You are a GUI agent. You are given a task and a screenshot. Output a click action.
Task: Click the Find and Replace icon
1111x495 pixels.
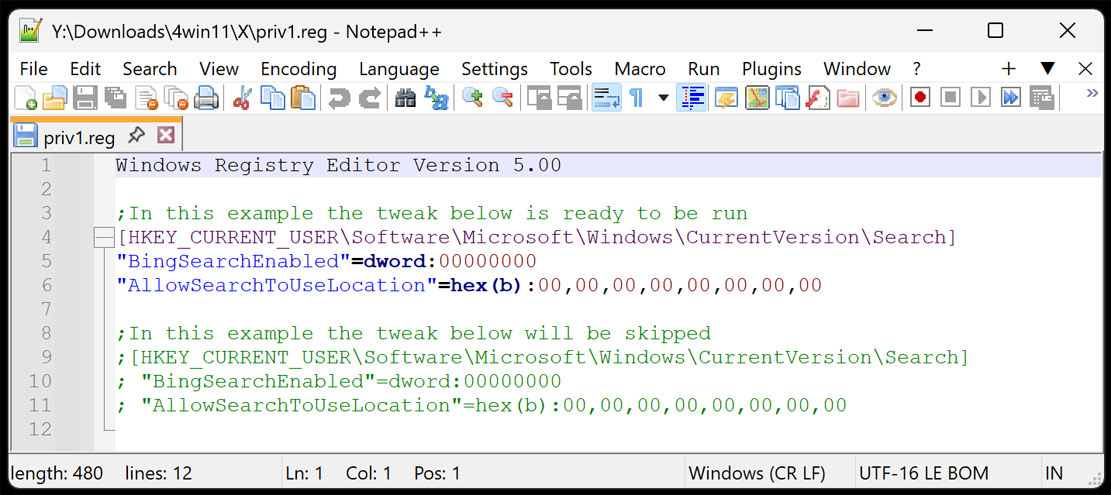pyautogui.click(x=436, y=98)
